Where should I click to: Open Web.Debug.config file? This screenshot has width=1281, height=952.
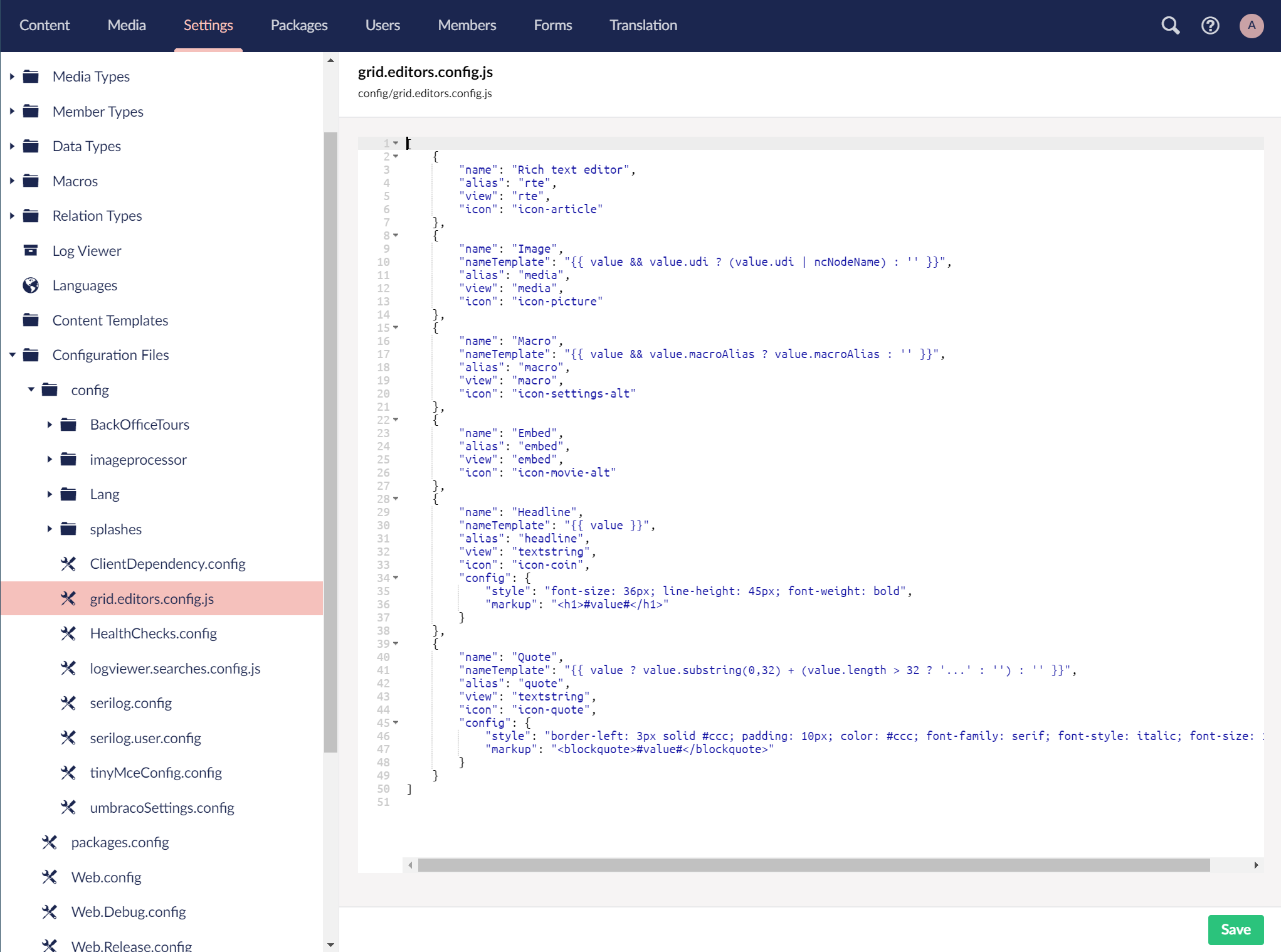point(129,912)
